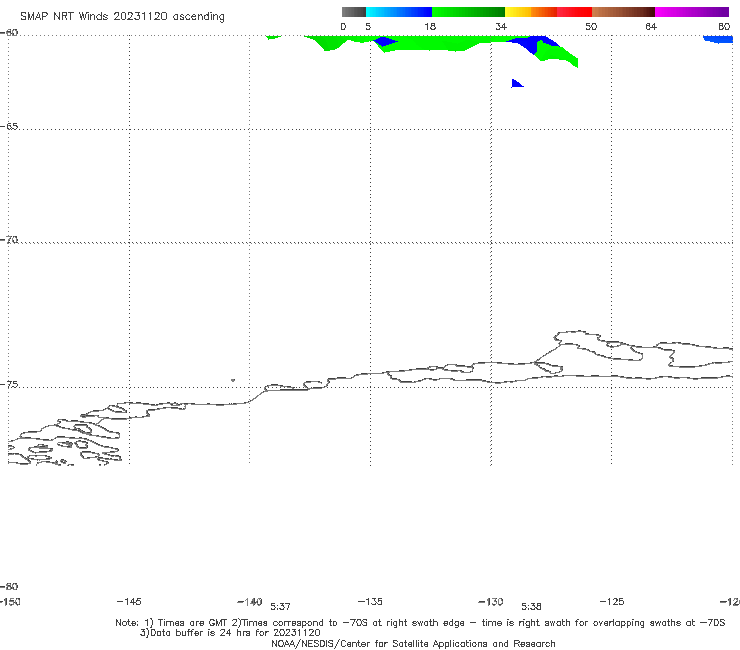This screenshot has height=650, width=740.
Task: Click the color bar label '5'
Action: 368,27
